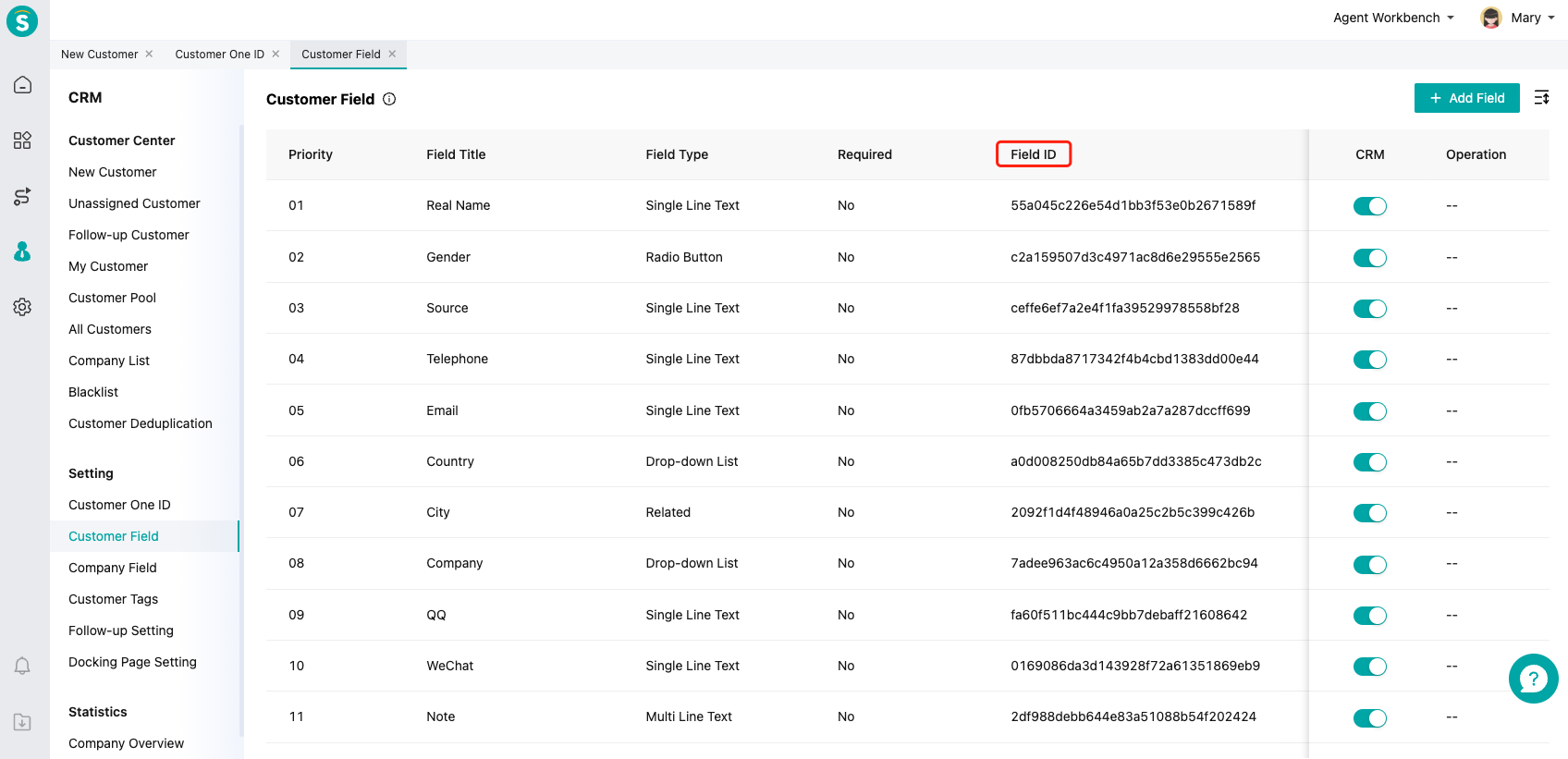Open Blacklist in sidebar
Screen dimensions: 1568x759
[x=93, y=392]
